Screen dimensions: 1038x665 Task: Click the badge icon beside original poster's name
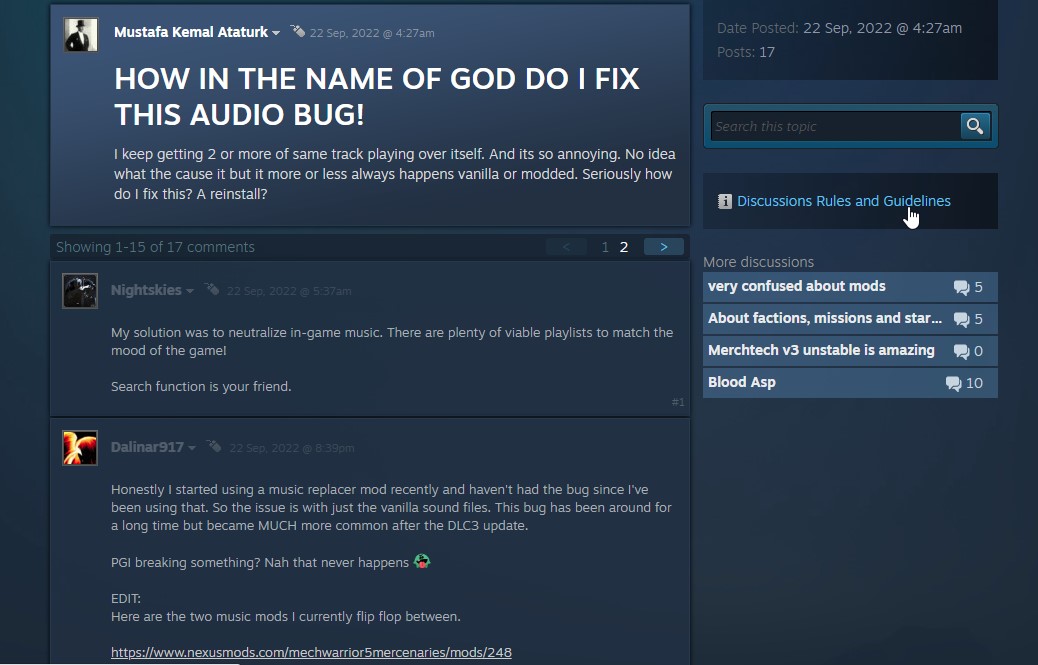(297, 31)
